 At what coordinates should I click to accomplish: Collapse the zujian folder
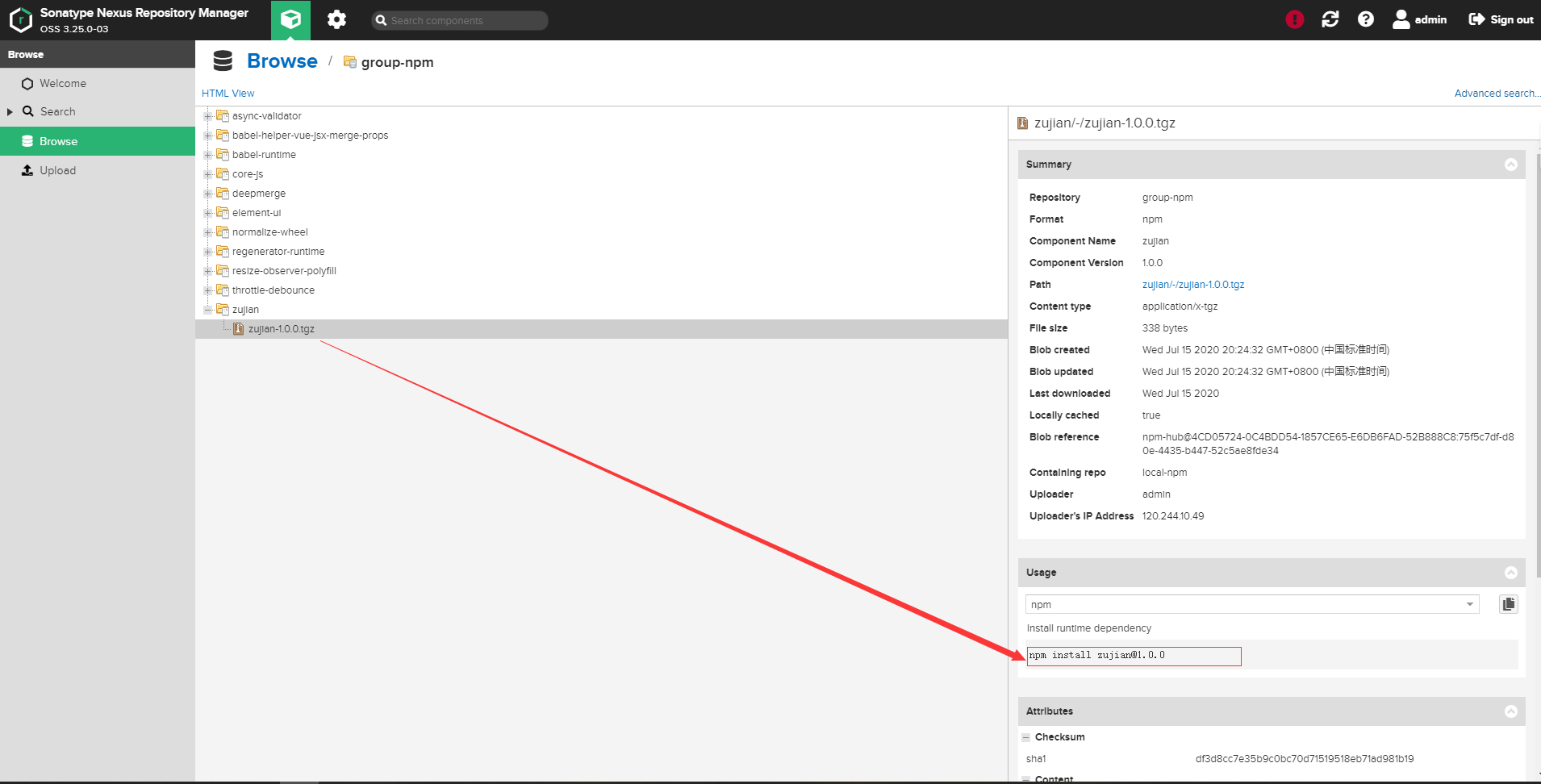pos(207,310)
